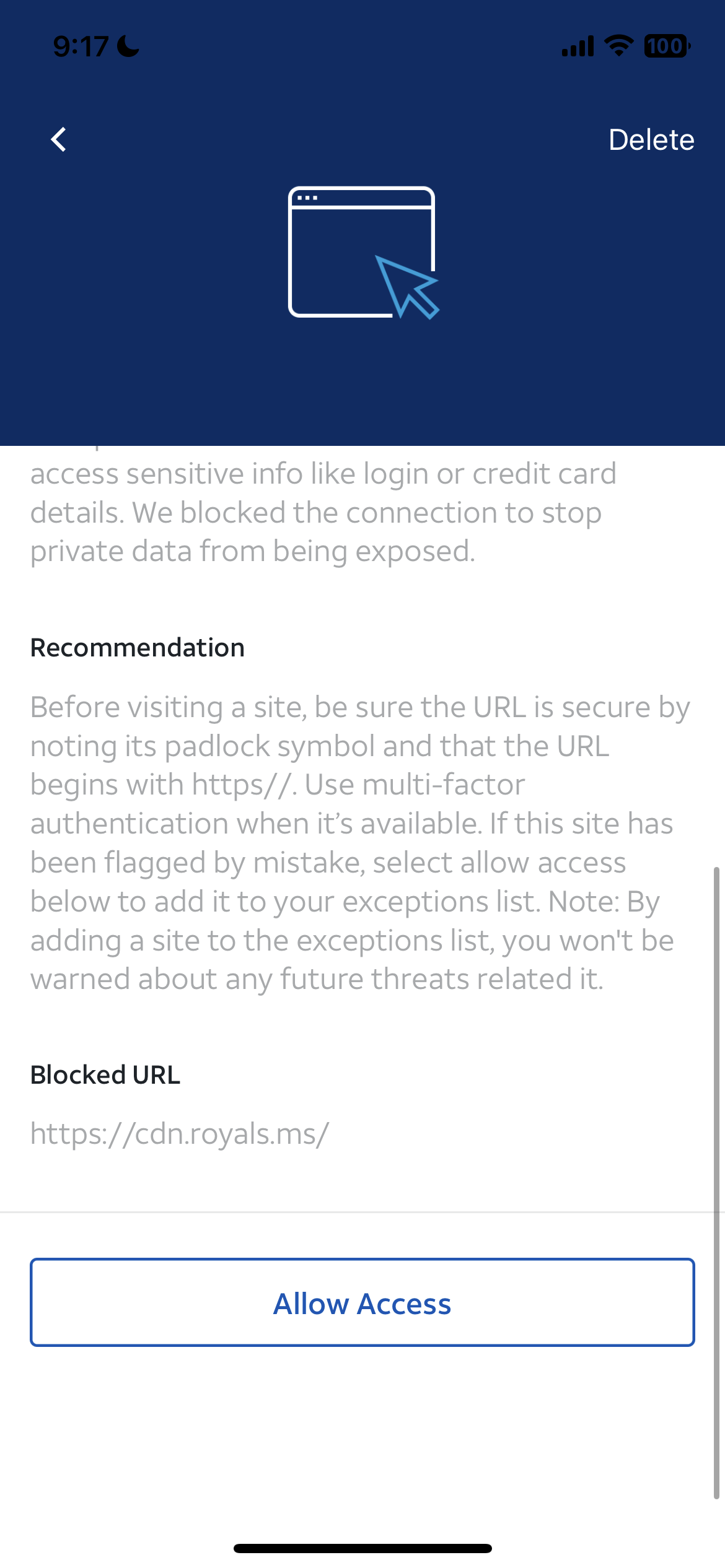Tap the divider line above Allow Access

pyautogui.click(x=358, y=1212)
